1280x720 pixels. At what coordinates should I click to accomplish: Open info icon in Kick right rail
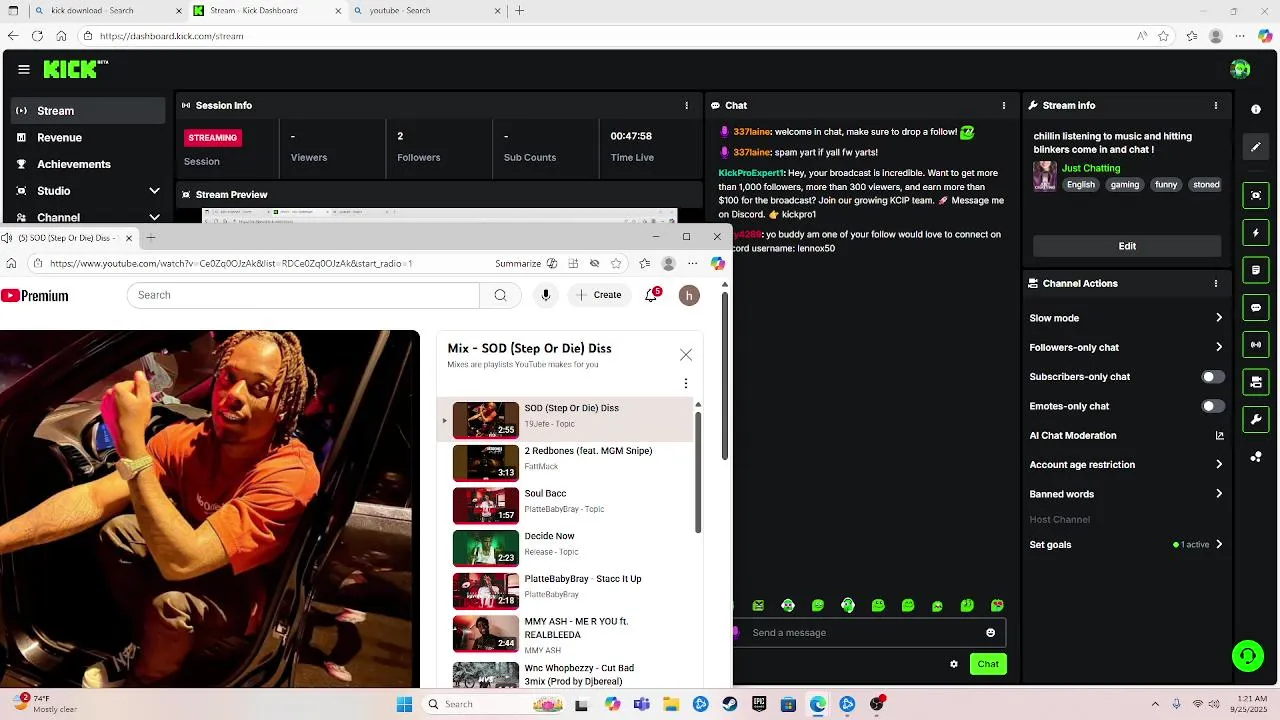click(x=1256, y=109)
